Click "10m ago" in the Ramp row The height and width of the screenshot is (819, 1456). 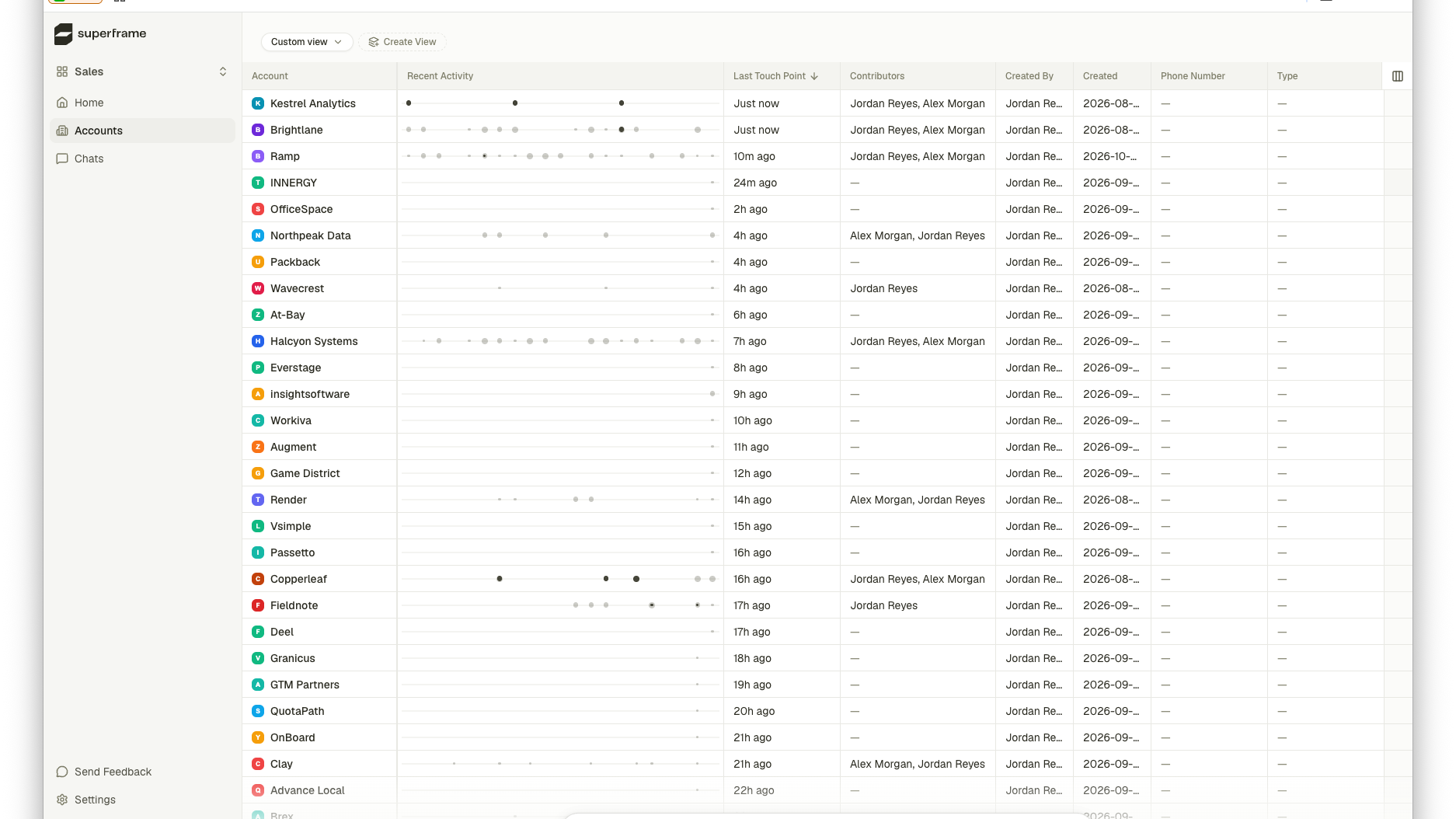point(754,156)
